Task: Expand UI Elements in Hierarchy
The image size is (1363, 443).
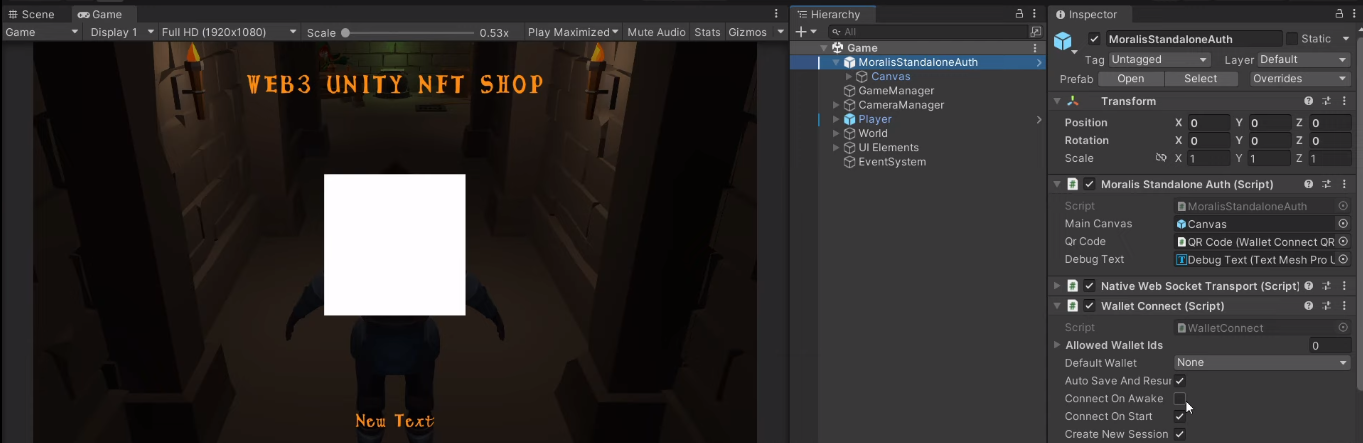Action: point(837,147)
